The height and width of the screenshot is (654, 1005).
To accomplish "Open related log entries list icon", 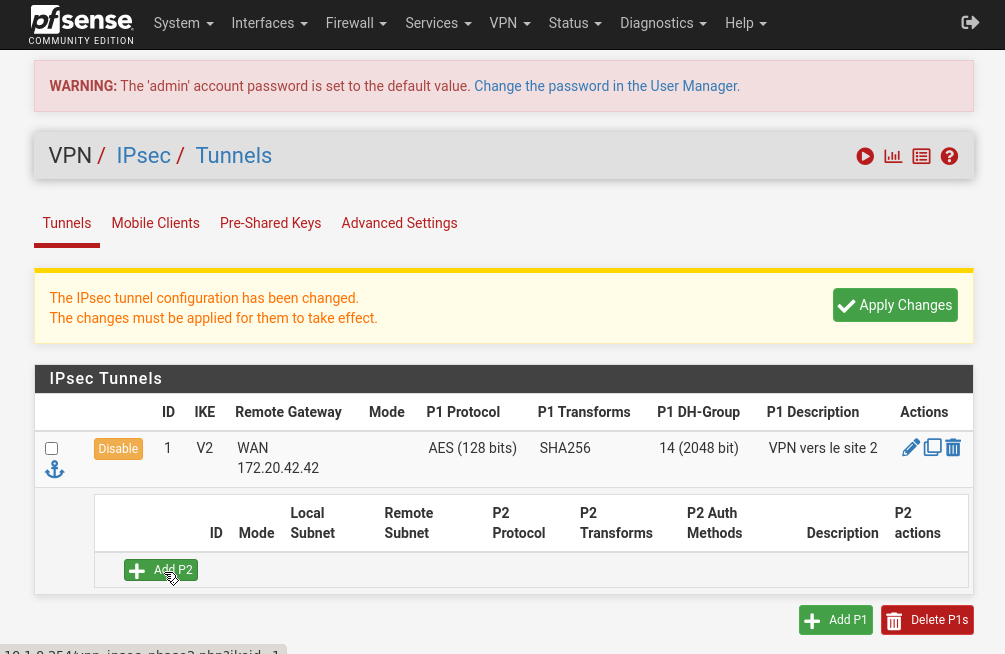I will pyautogui.click(x=921, y=156).
